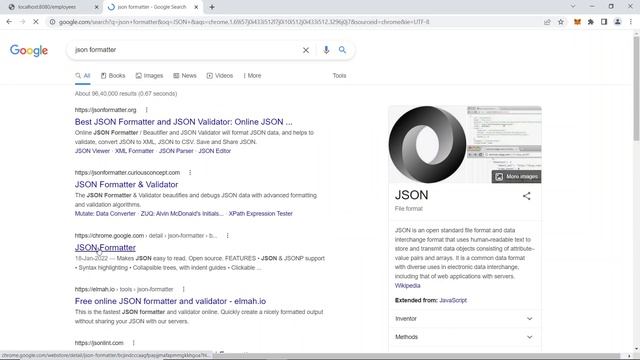Go back using browser back arrow
Screen dimensions: 640x360
(9, 22)
